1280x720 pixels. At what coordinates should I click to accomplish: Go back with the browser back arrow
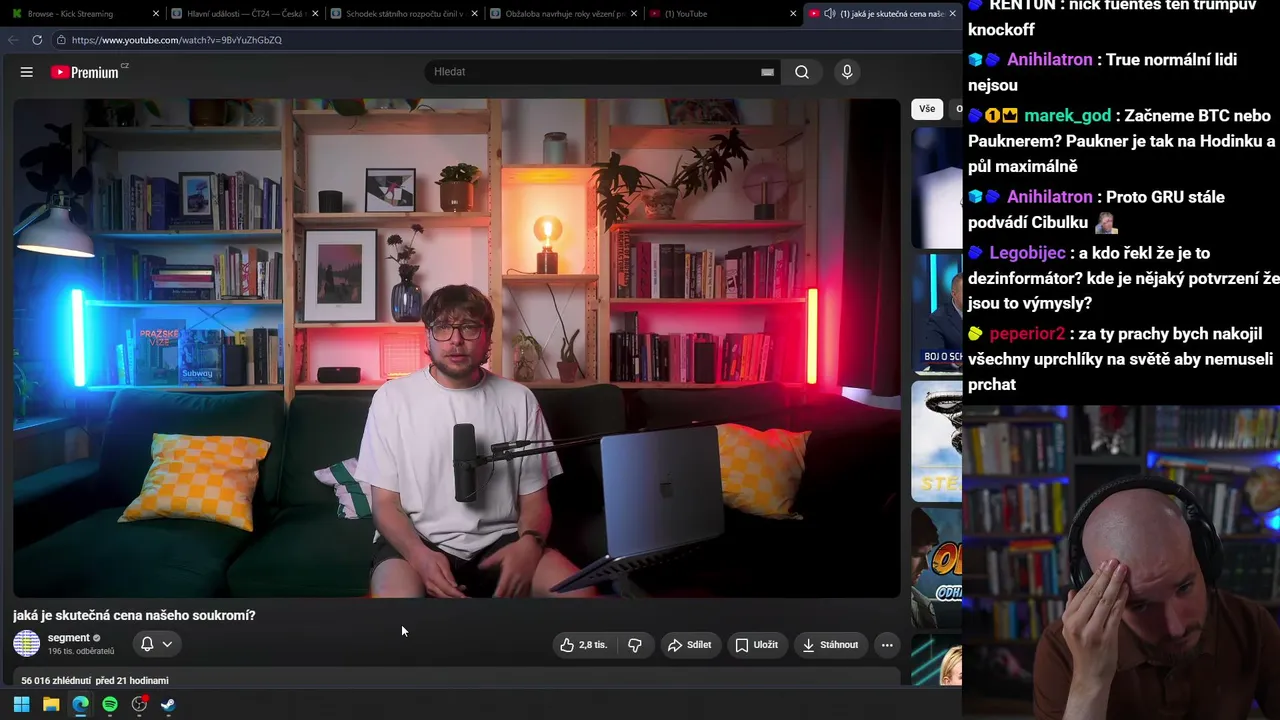[x=13, y=40]
